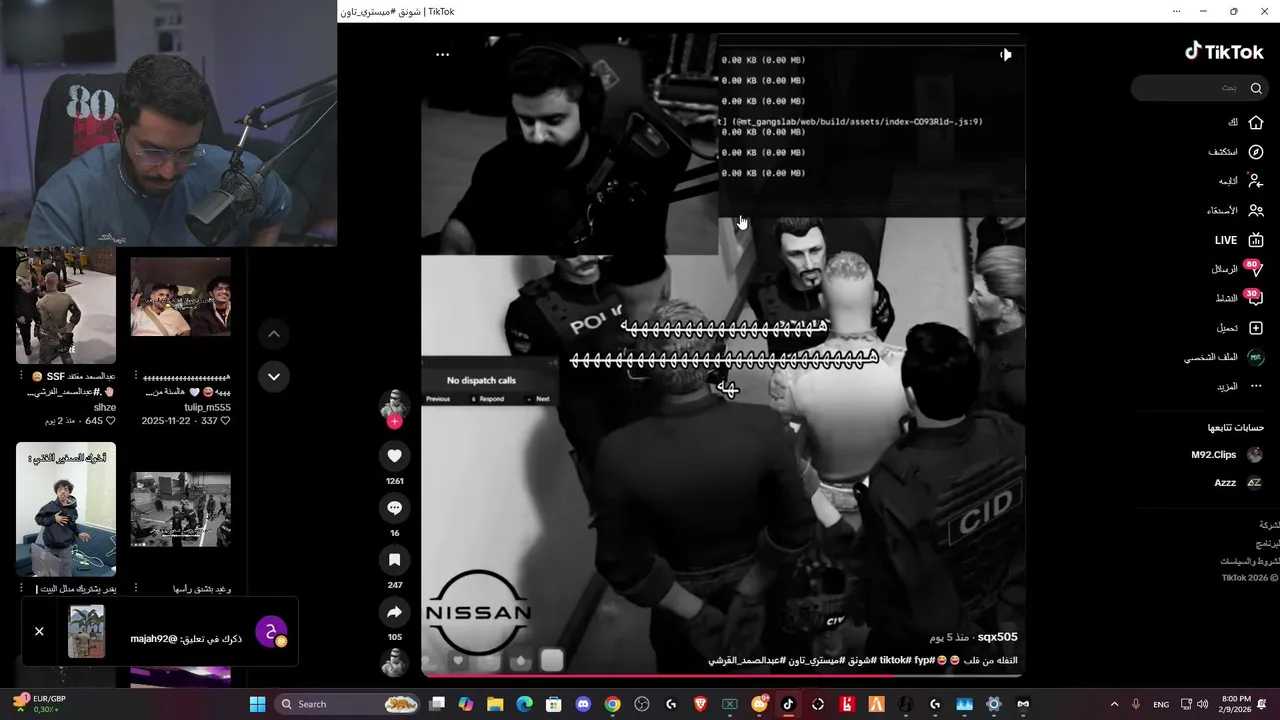This screenshot has width=1280, height=720.
Task: Open Brave browser from the taskbar
Action: pos(700,704)
